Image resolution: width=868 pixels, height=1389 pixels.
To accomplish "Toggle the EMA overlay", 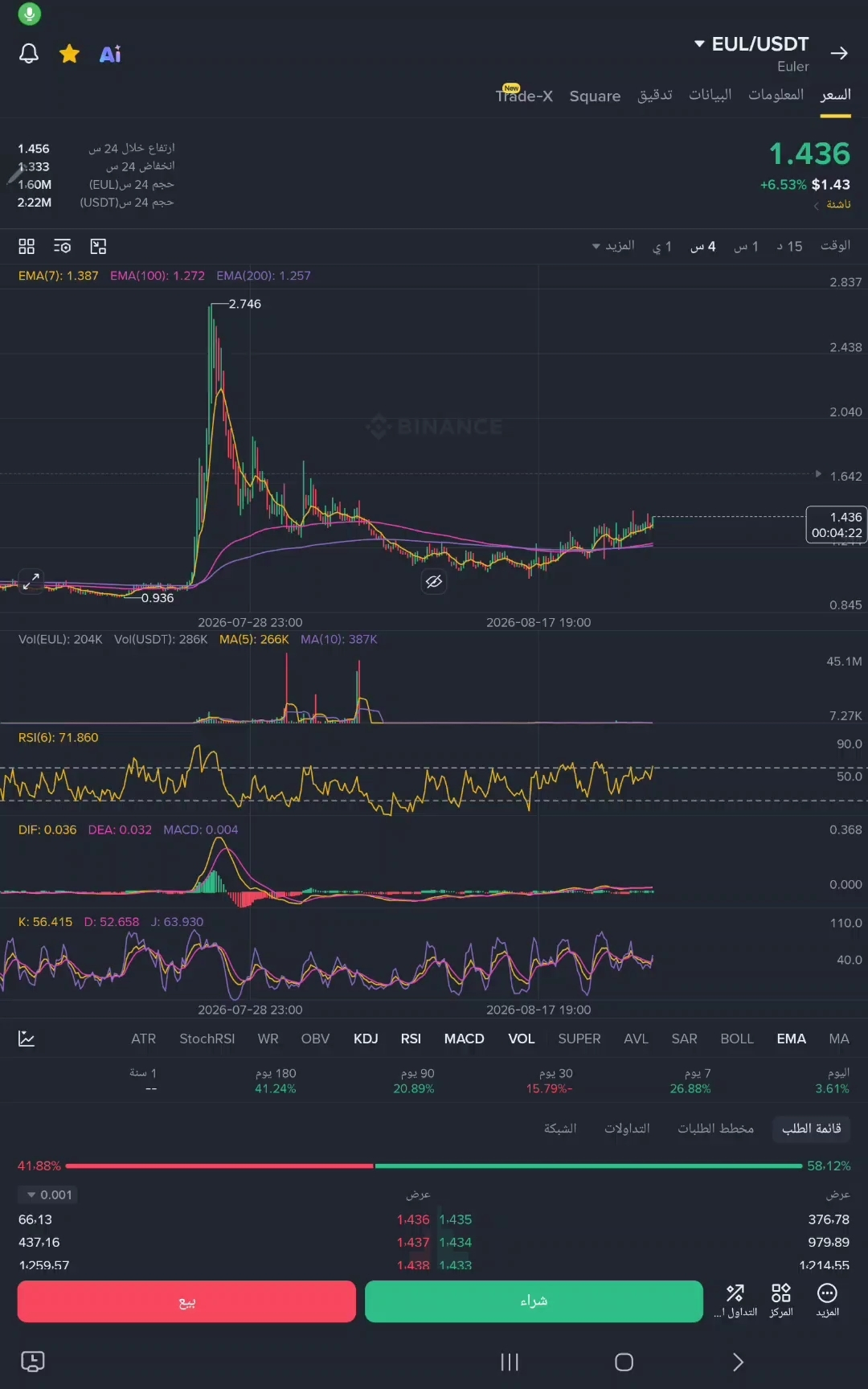I will click(x=791, y=1039).
